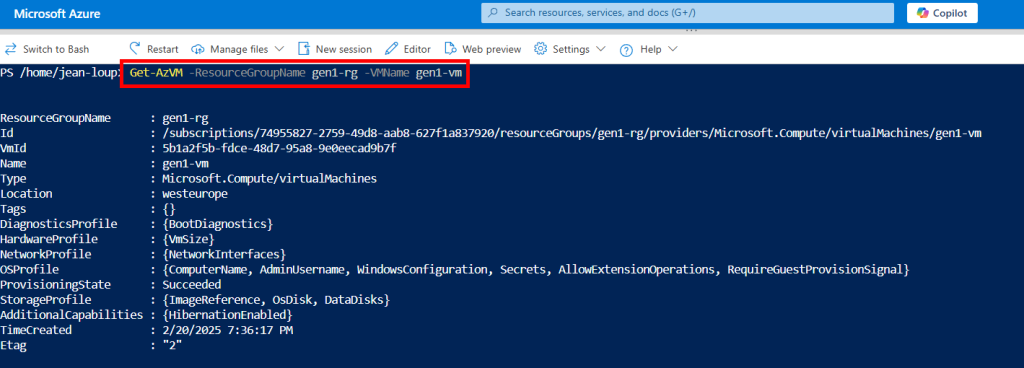The width and height of the screenshot is (1024, 368).
Task: Open a New session via its icon
Action: coord(304,49)
